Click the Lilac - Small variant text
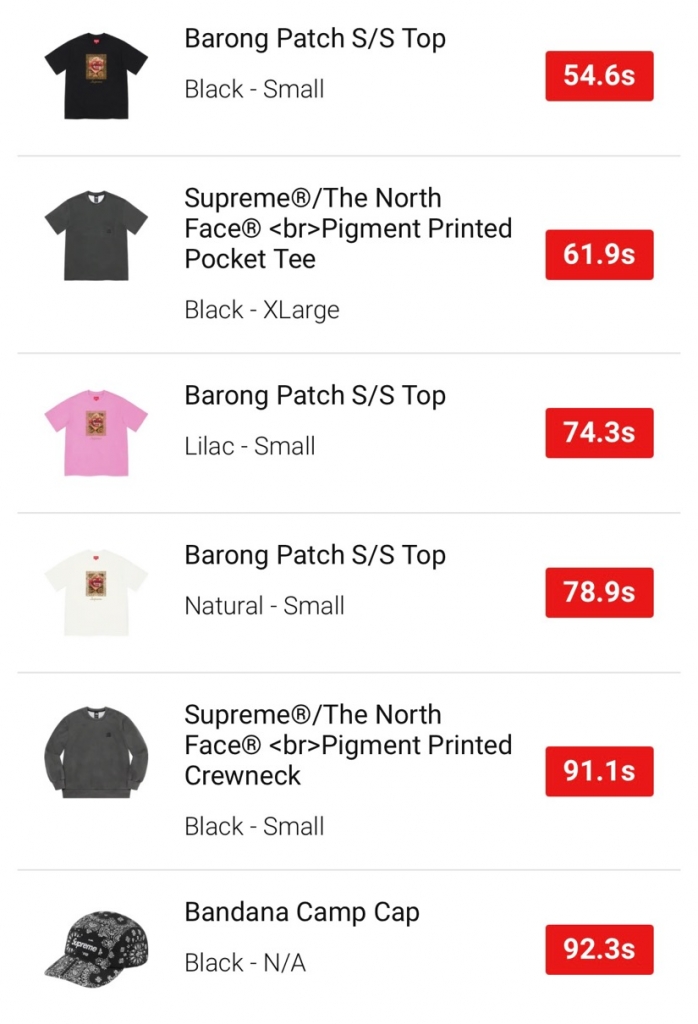The width and height of the screenshot is (698, 1024). pos(250,446)
